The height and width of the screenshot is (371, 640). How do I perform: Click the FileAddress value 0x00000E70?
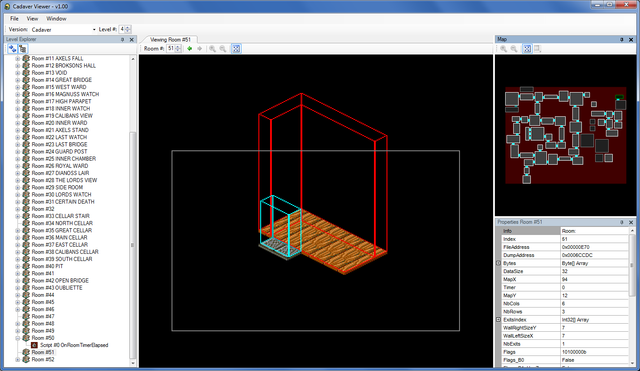coord(594,247)
